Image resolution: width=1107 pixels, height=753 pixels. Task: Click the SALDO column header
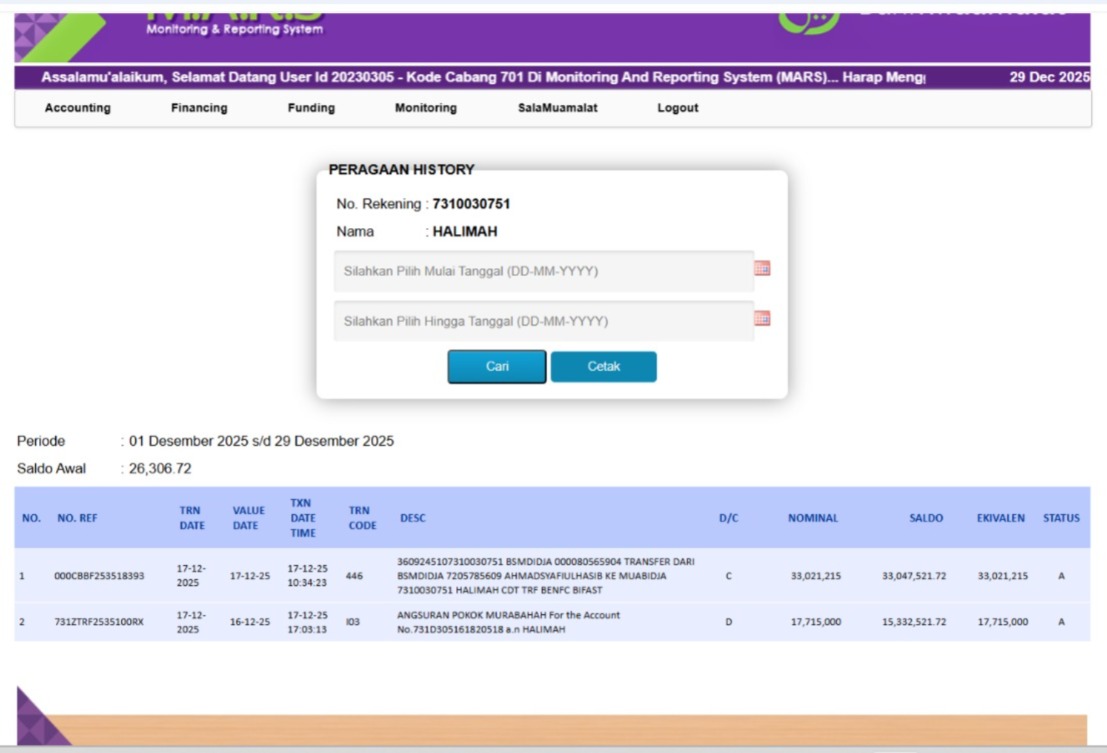click(926, 518)
